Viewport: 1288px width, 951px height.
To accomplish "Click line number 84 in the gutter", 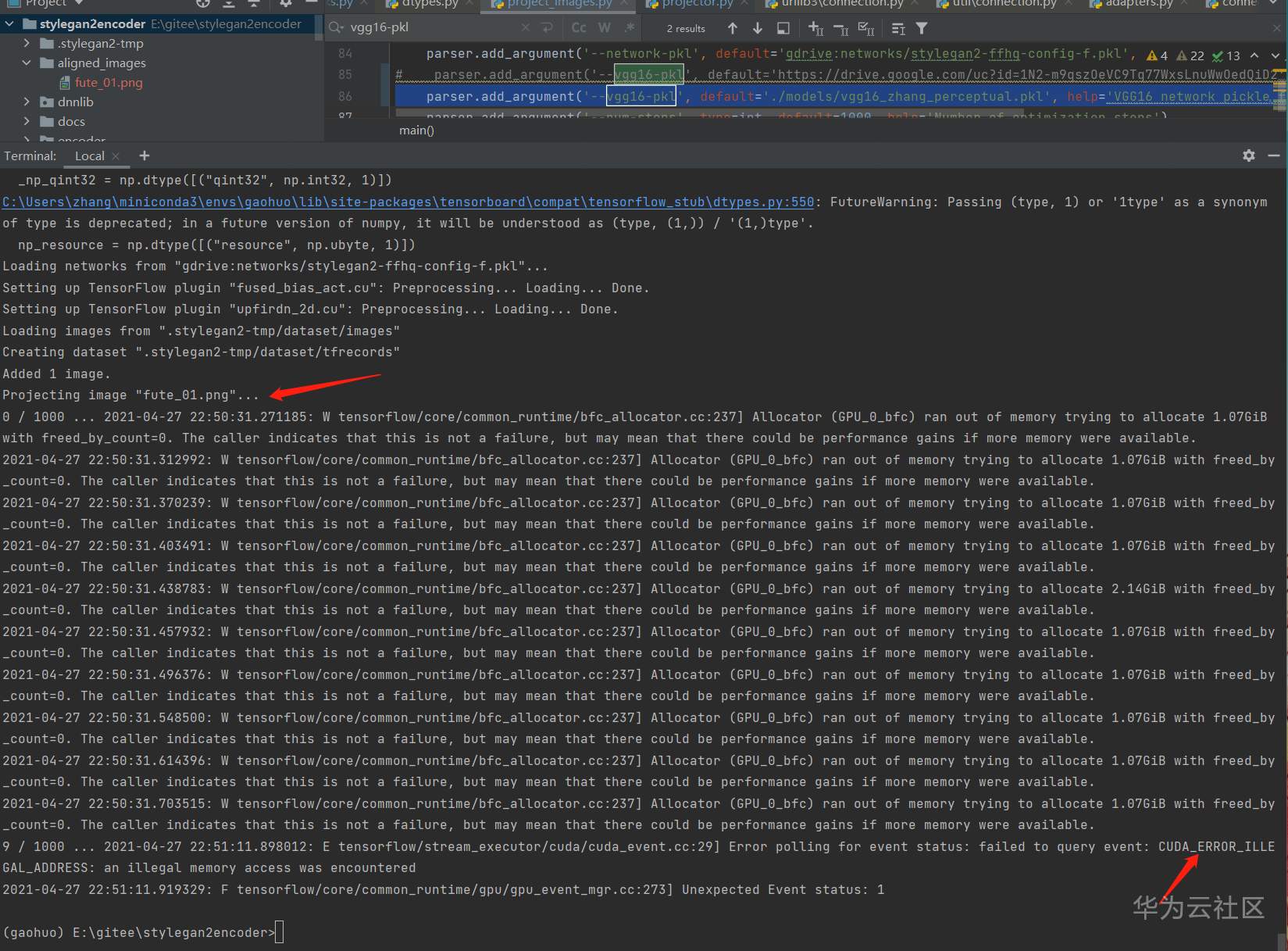I will point(345,53).
